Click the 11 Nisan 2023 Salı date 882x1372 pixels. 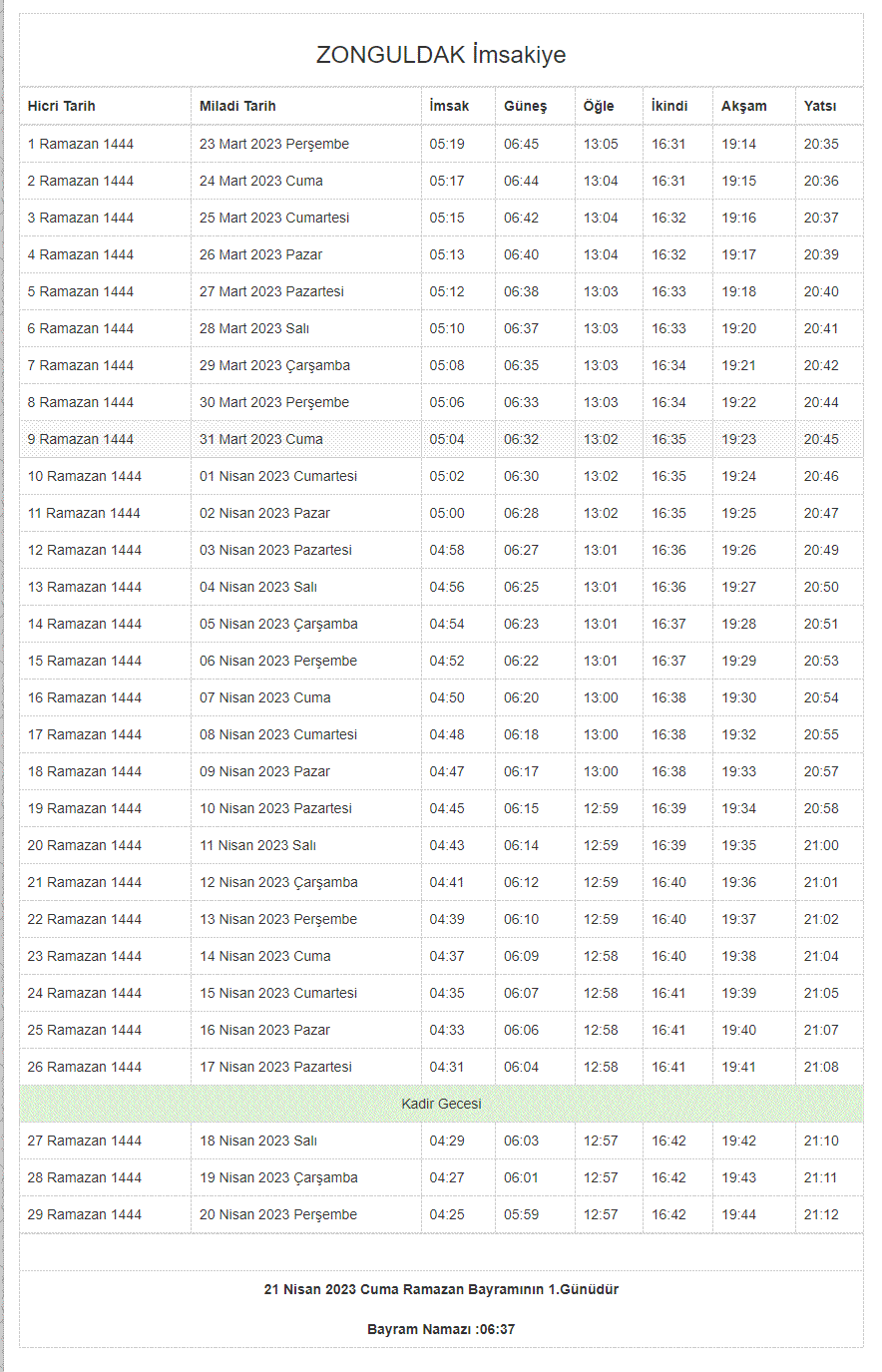[x=257, y=845]
